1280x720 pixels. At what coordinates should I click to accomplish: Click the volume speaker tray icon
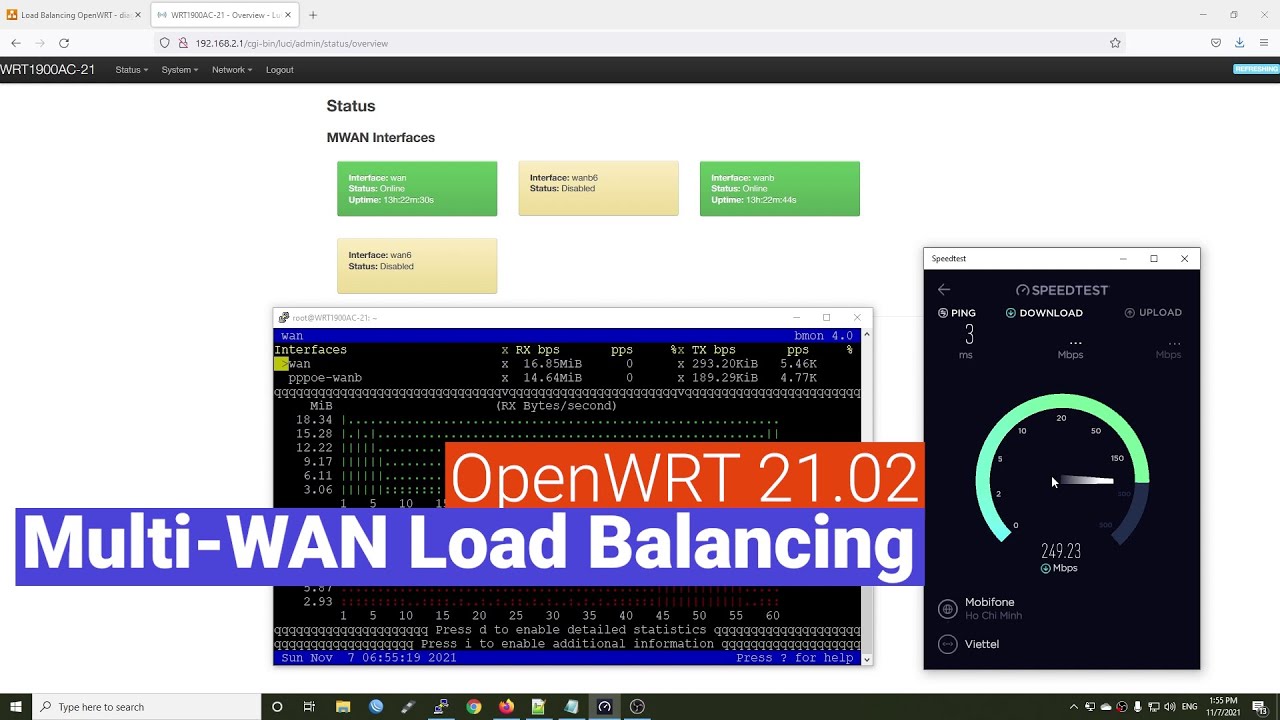click(1172, 707)
